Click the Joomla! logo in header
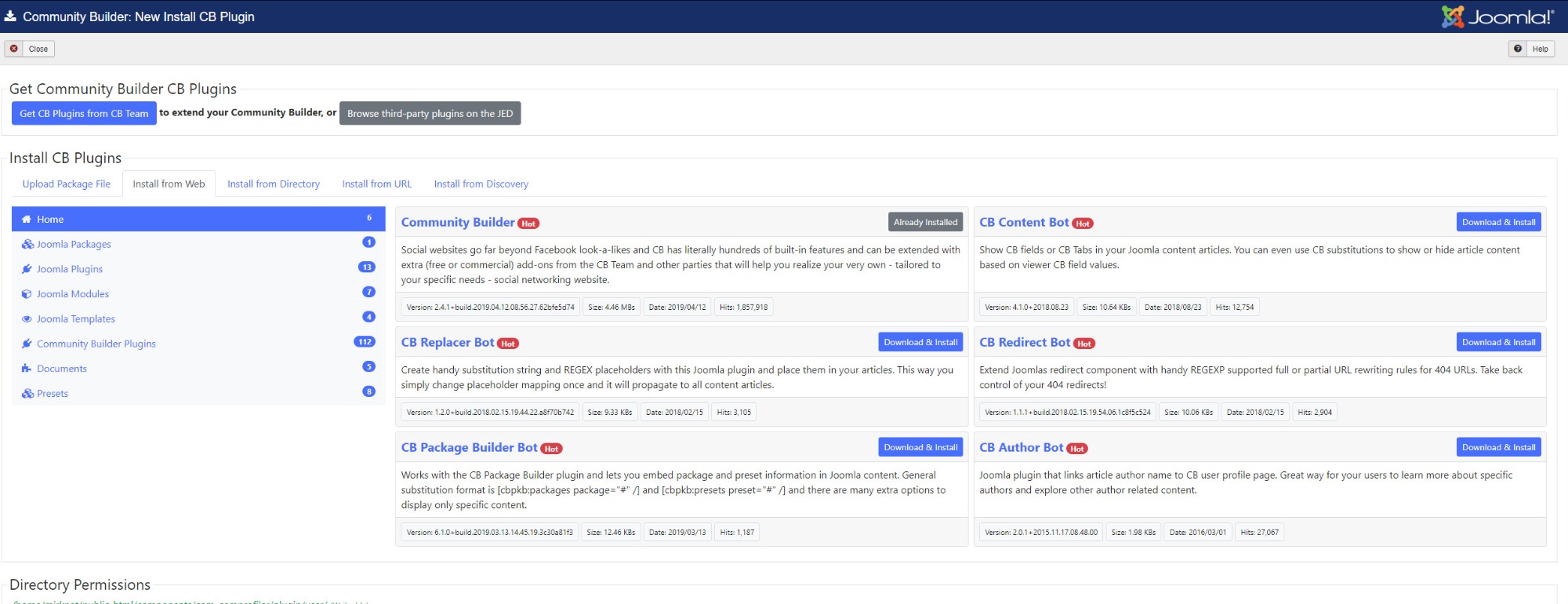 (x=1497, y=16)
